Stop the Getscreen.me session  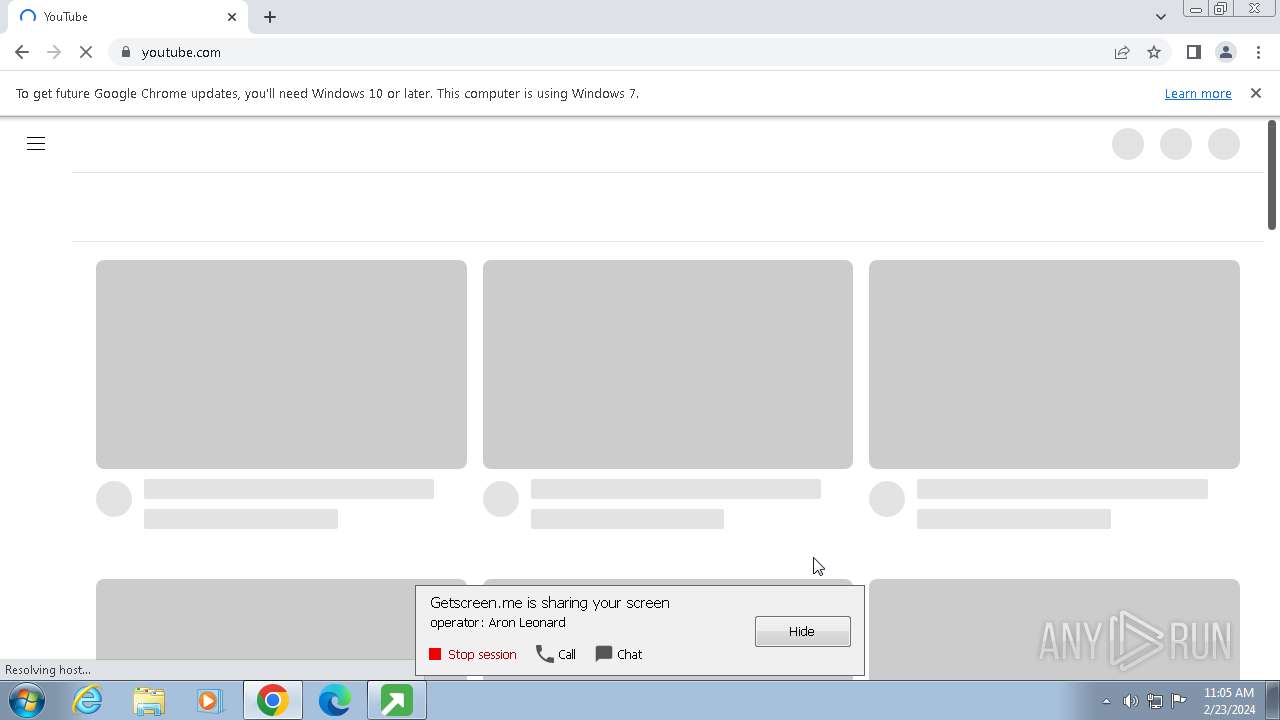click(473, 654)
